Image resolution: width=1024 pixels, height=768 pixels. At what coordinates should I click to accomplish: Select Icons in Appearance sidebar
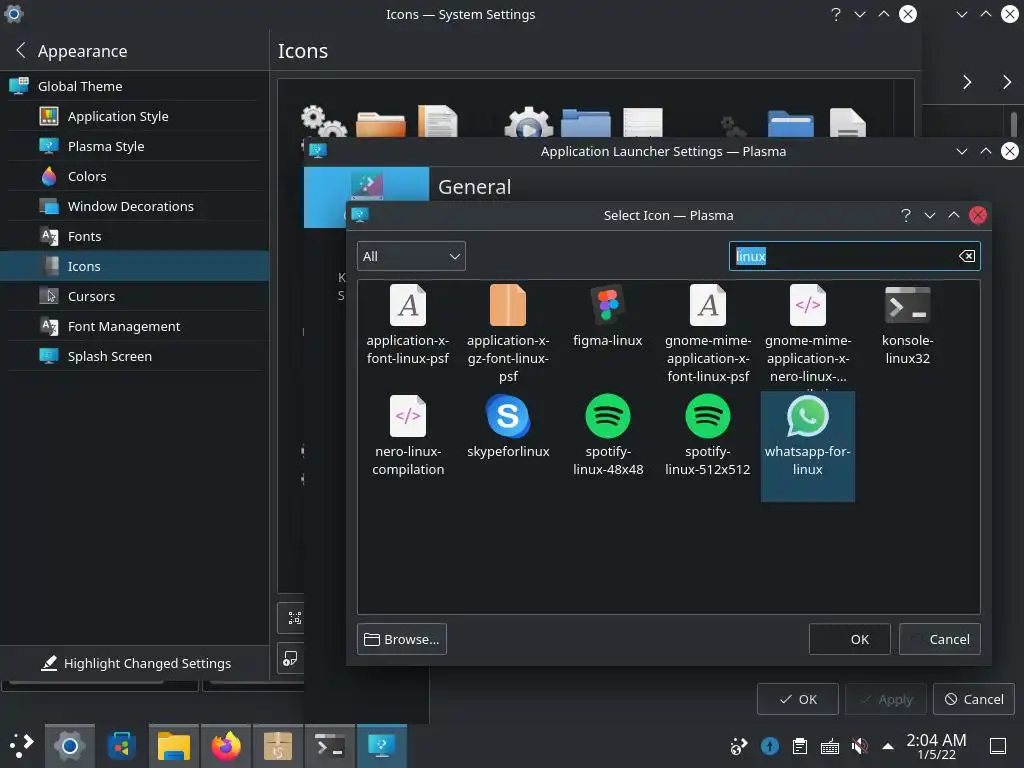[135, 266]
